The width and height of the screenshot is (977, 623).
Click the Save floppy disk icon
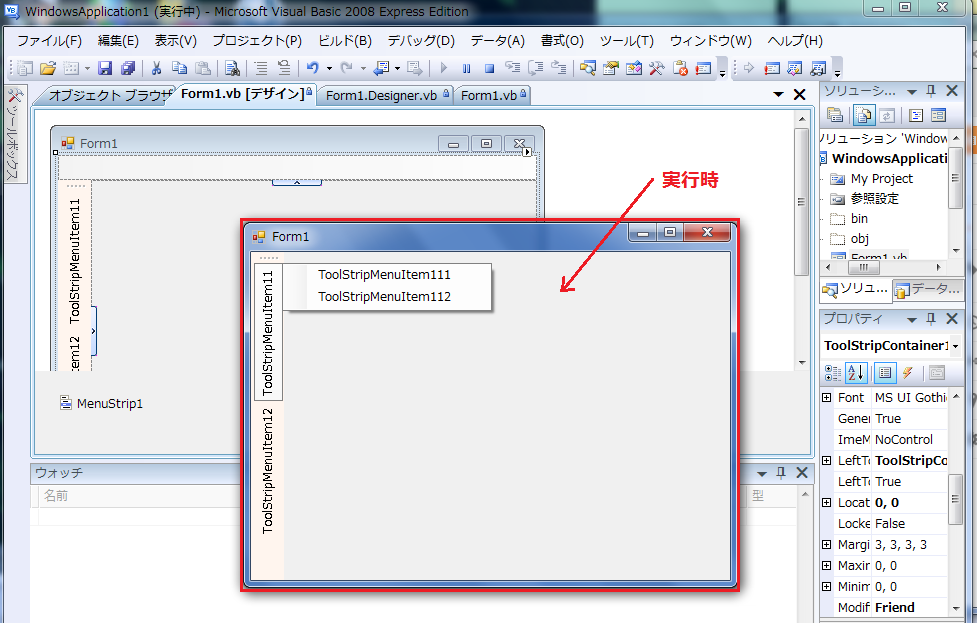(x=105, y=68)
